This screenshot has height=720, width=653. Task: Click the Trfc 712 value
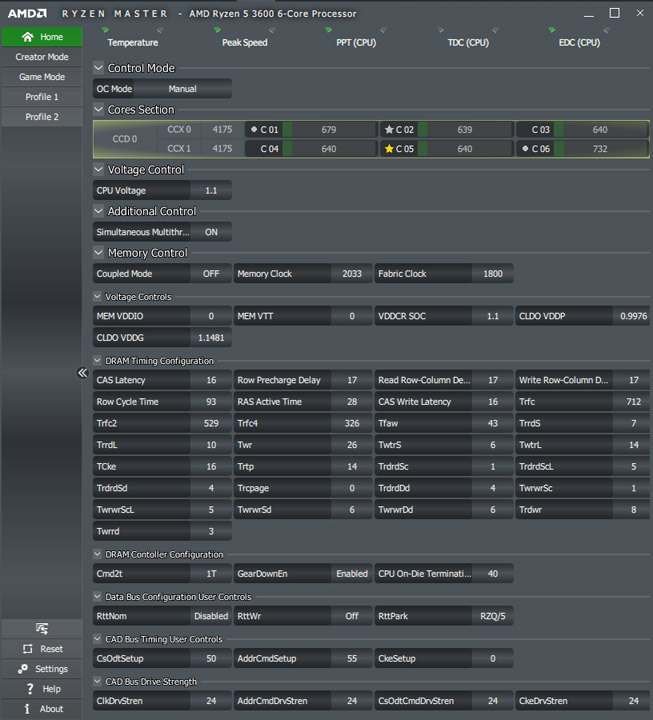pos(634,402)
